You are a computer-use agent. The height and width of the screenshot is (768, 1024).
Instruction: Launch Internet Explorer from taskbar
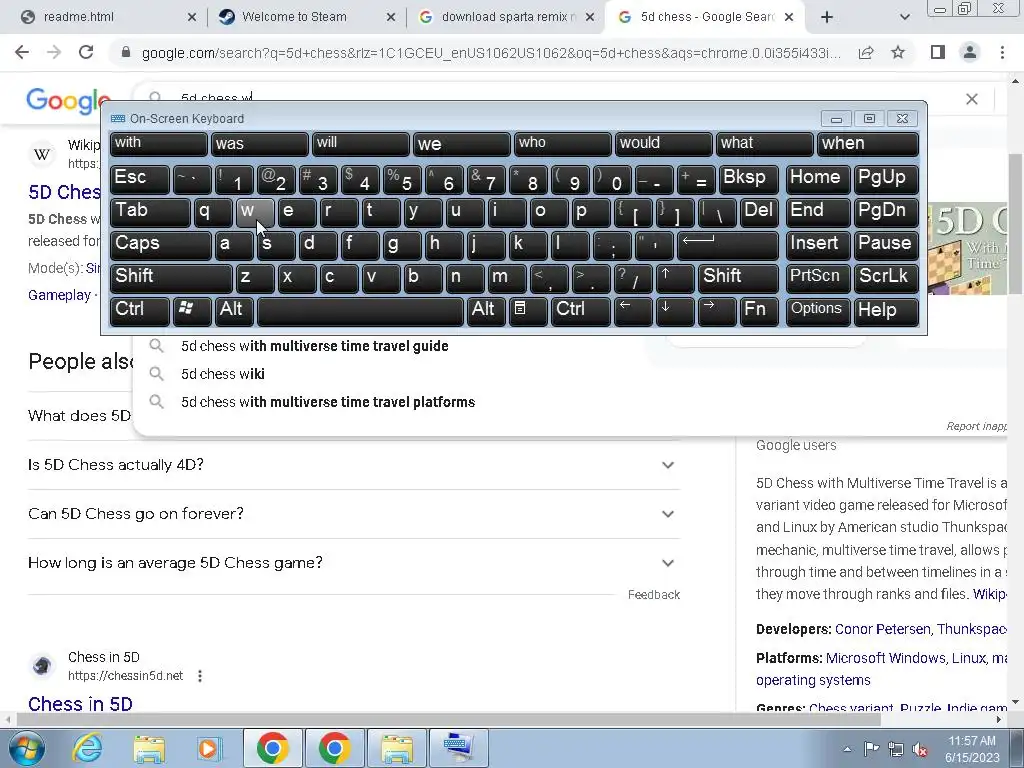[87, 748]
